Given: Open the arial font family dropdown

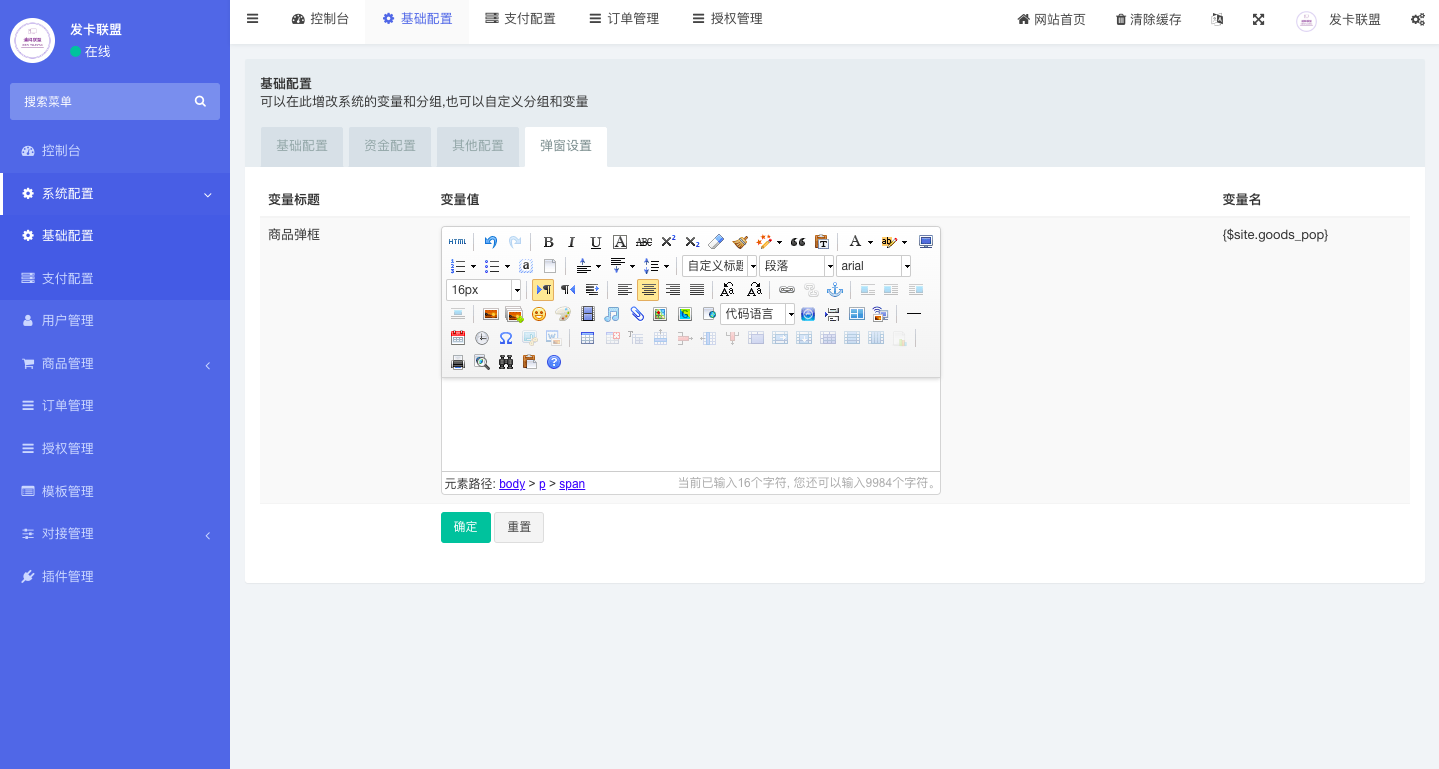Looking at the screenshot, I should [873, 266].
